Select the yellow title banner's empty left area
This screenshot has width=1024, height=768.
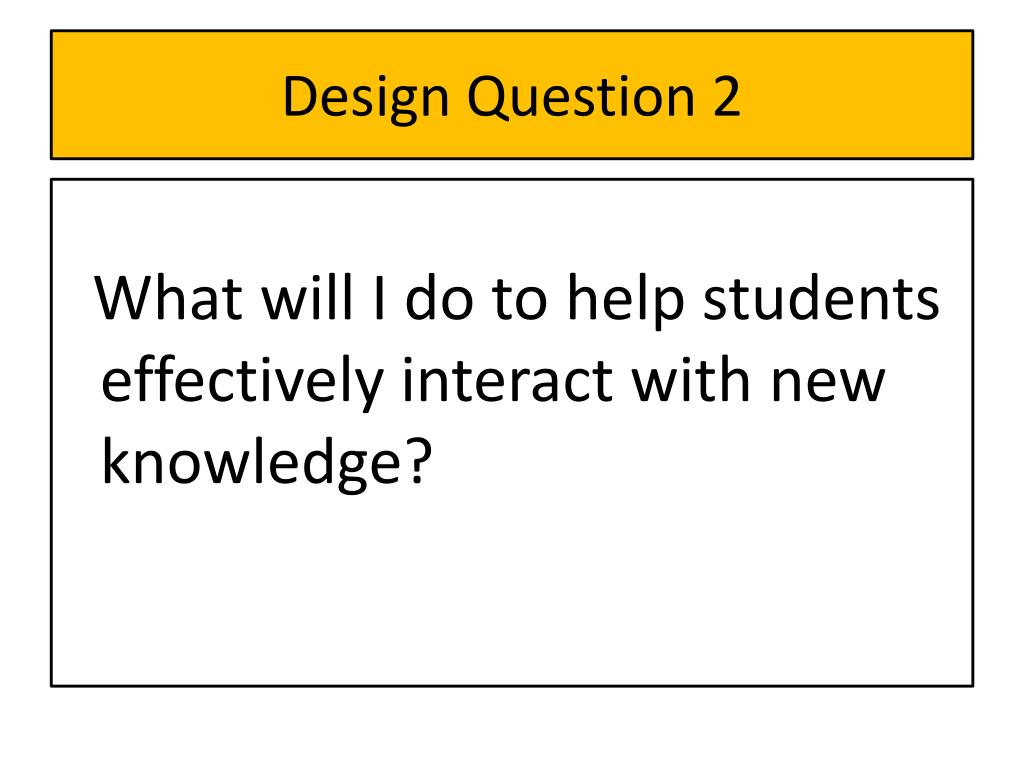(163, 95)
